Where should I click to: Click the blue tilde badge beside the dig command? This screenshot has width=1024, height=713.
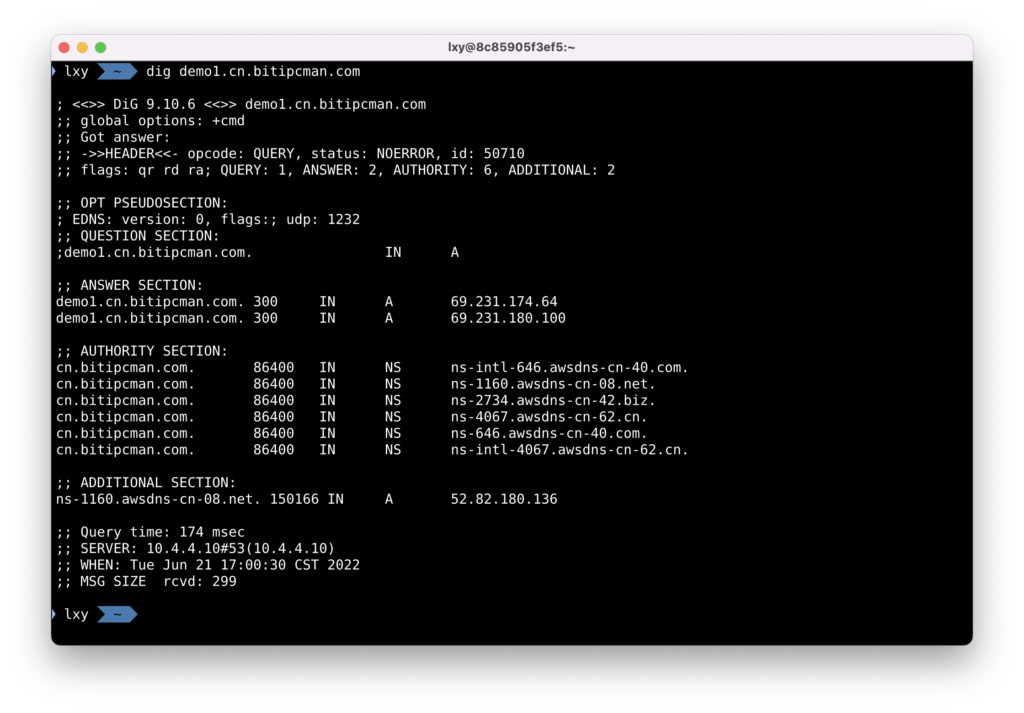point(117,72)
